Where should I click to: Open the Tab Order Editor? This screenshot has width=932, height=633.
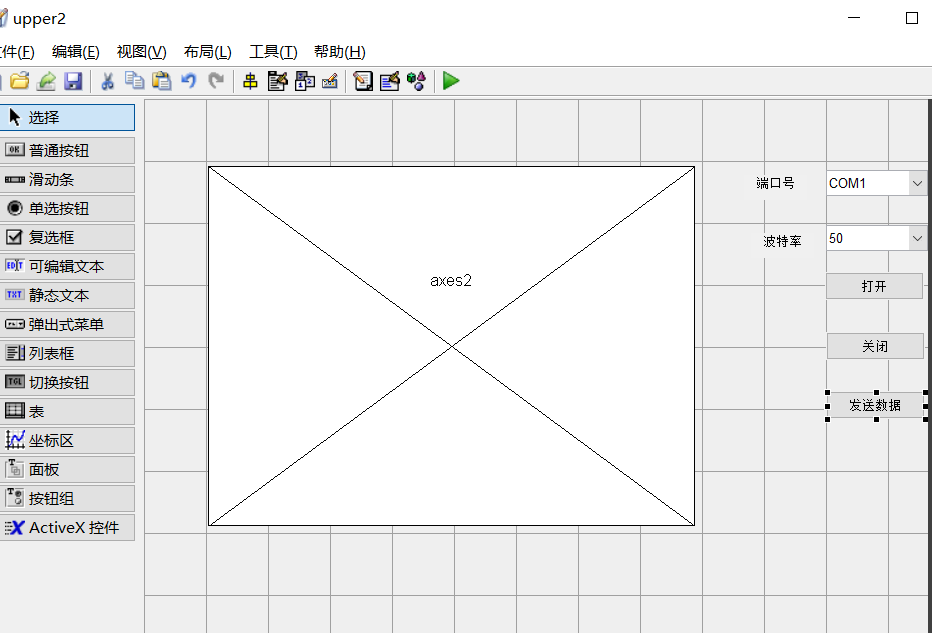point(303,81)
